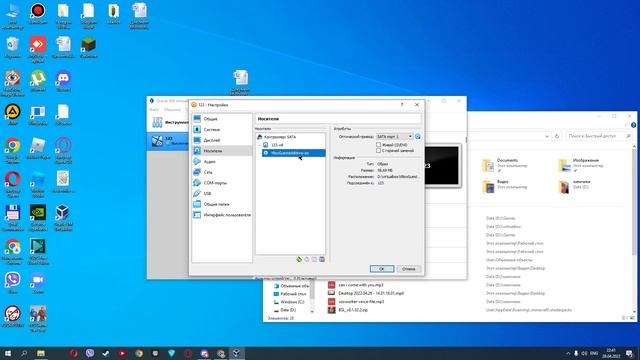The image size is (640, 360).
Task: Click the choose optical disk icon
Action: 418,137
